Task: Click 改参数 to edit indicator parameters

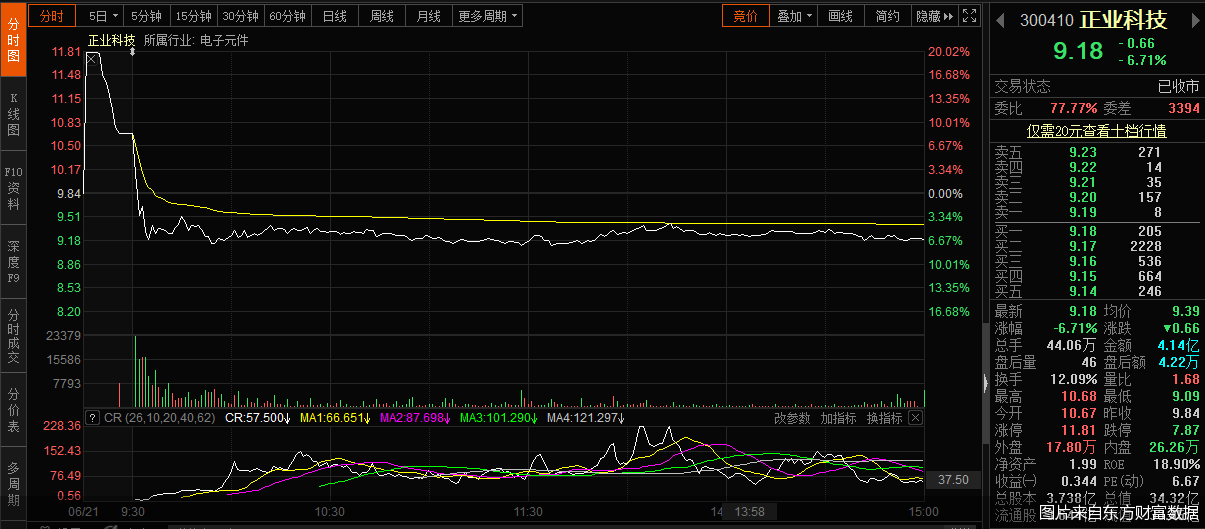Action: tap(792, 418)
